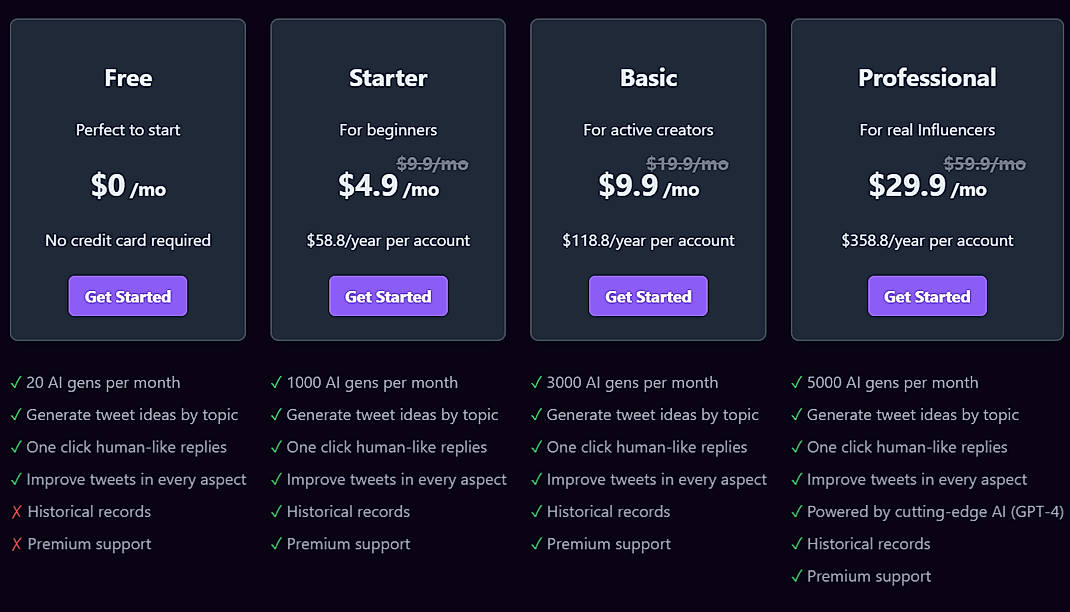Click the checkmark beside Starter's "Historical records"
The image size is (1070, 612).
tap(276, 511)
